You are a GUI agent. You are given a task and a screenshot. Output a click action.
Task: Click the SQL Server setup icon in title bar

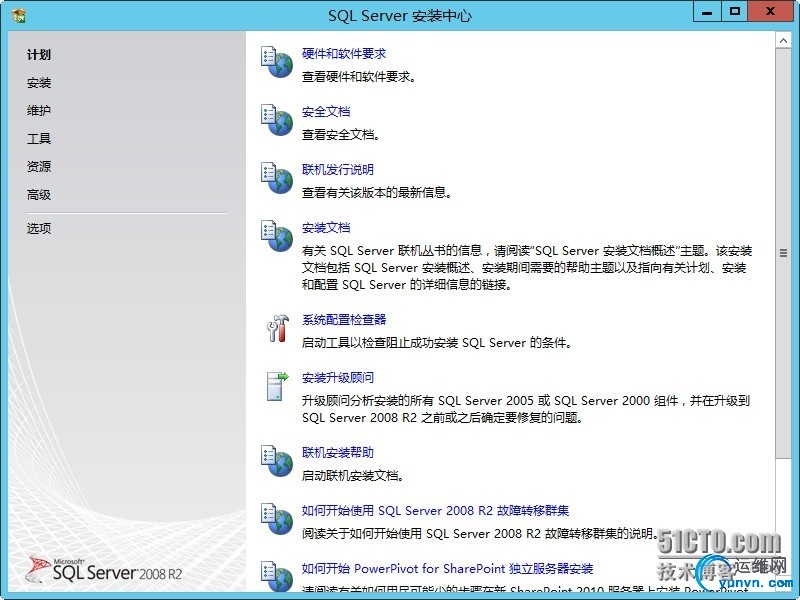coord(19,15)
